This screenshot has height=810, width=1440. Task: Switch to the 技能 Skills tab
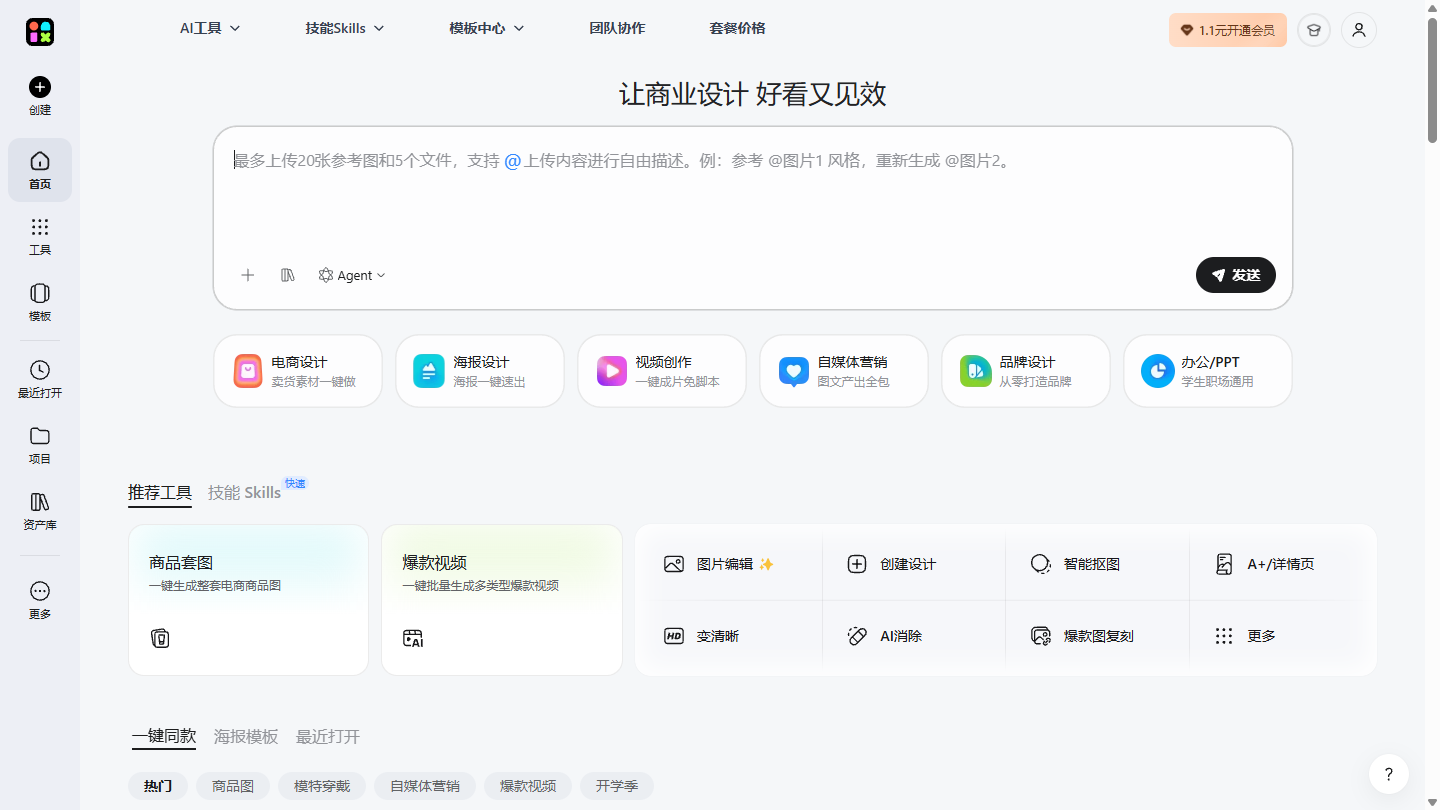click(x=245, y=492)
